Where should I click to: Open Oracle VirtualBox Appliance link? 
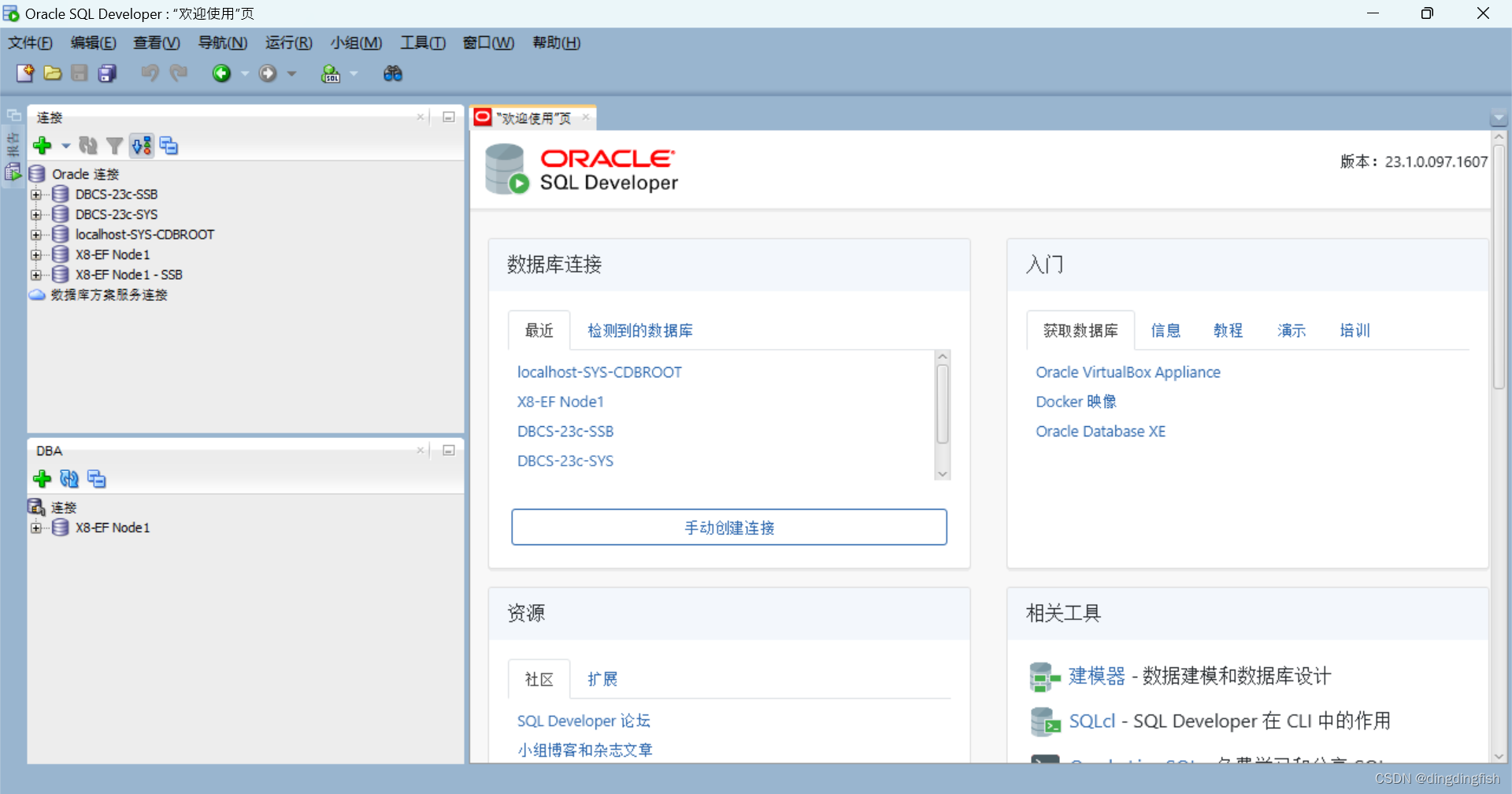point(1128,372)
